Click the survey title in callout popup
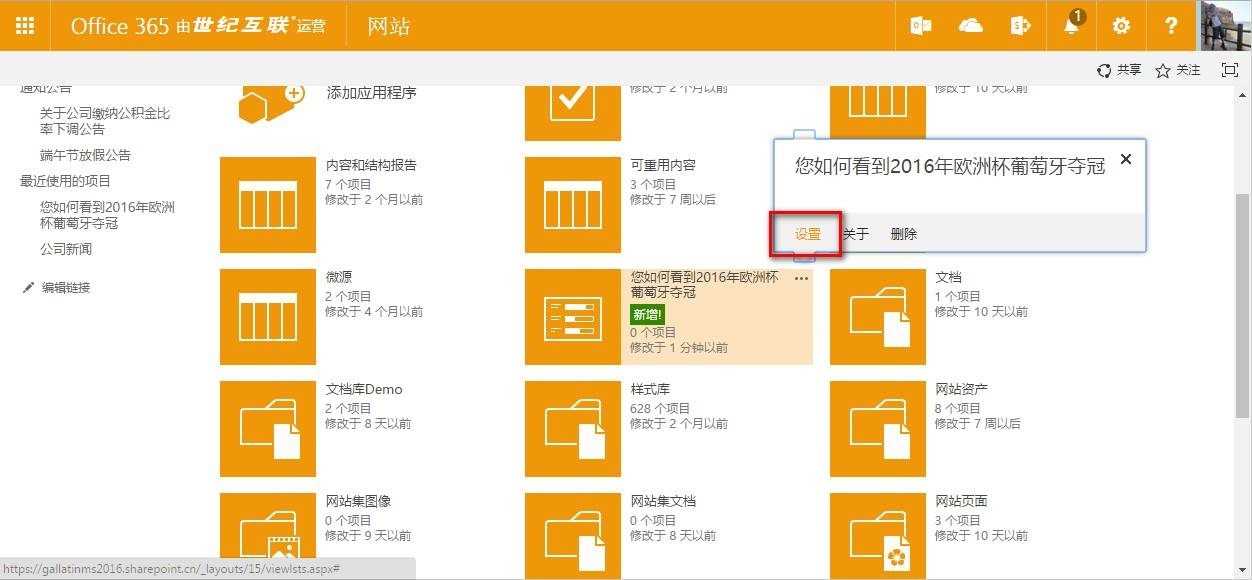1252x580 pixels. 950,167
